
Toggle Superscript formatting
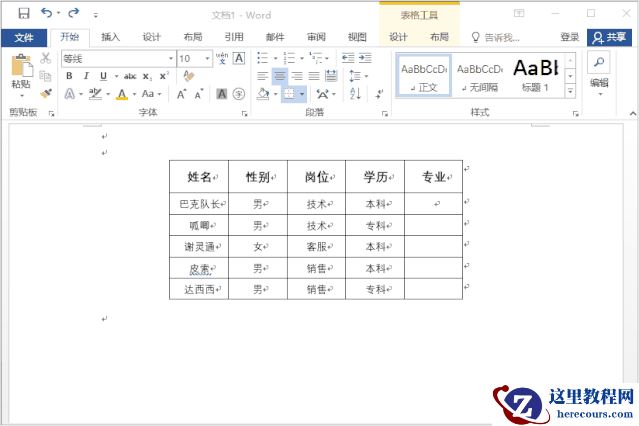point(164,76)
